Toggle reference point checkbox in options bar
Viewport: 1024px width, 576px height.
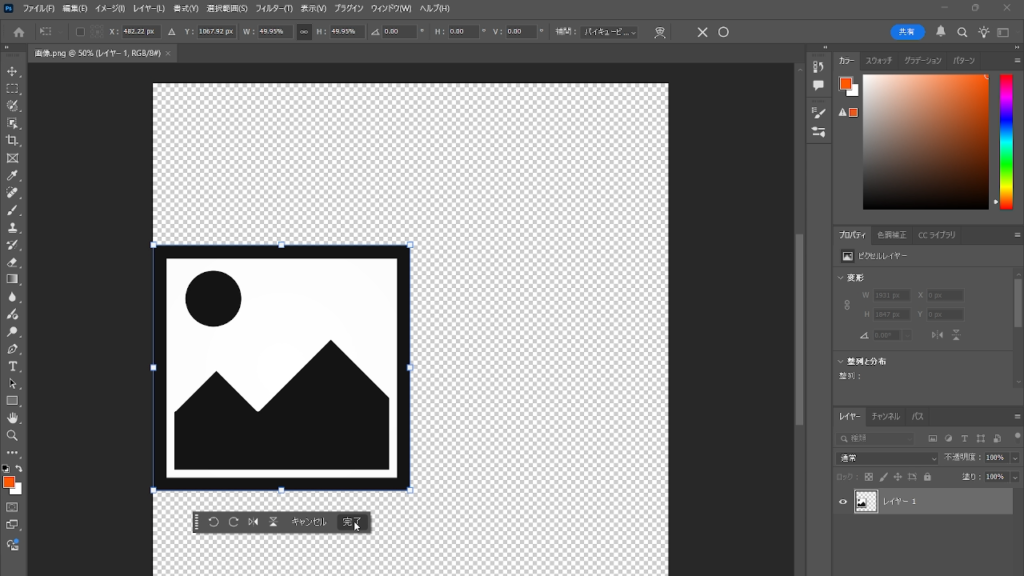pos(80,31)
